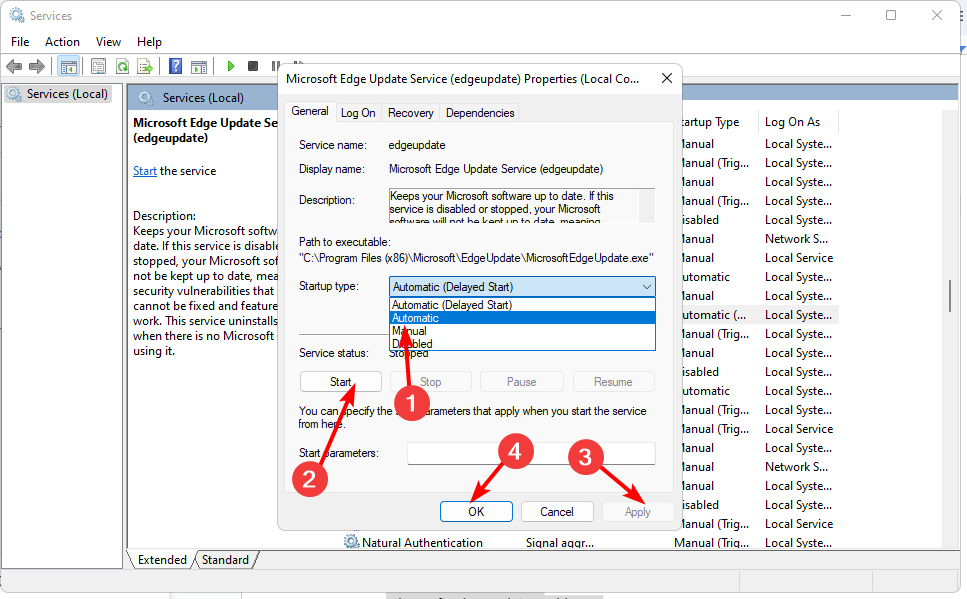Choose Automatic (Delayed Start) from the open list
This screenshot has width=967, height=599.
522,305
